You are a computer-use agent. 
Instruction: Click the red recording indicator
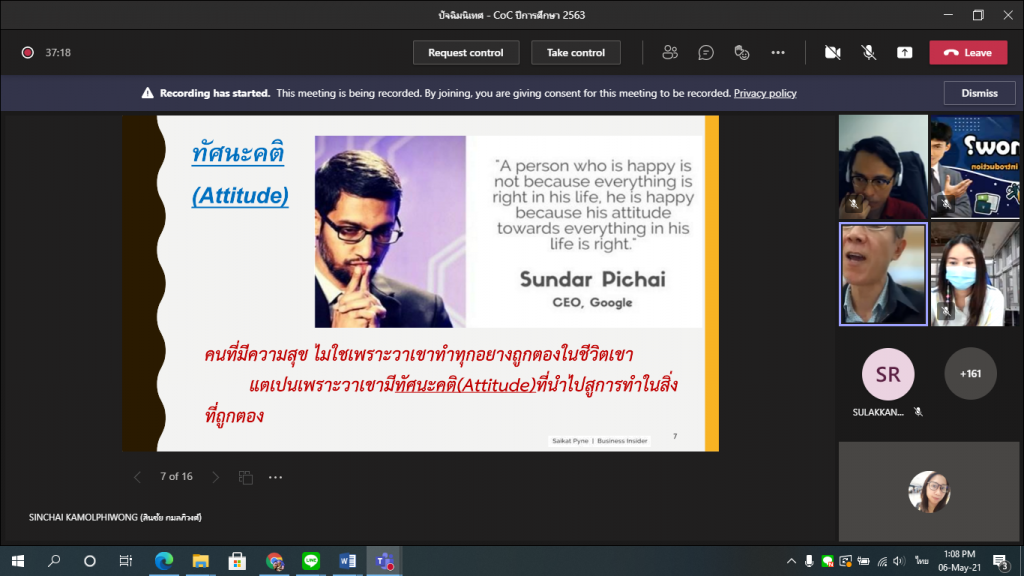click(27, 52)
